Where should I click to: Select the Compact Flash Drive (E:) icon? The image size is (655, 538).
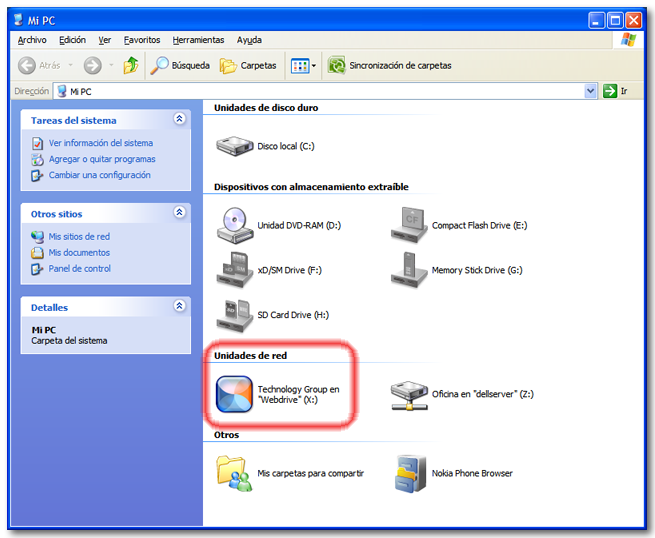tap(409, 225)
